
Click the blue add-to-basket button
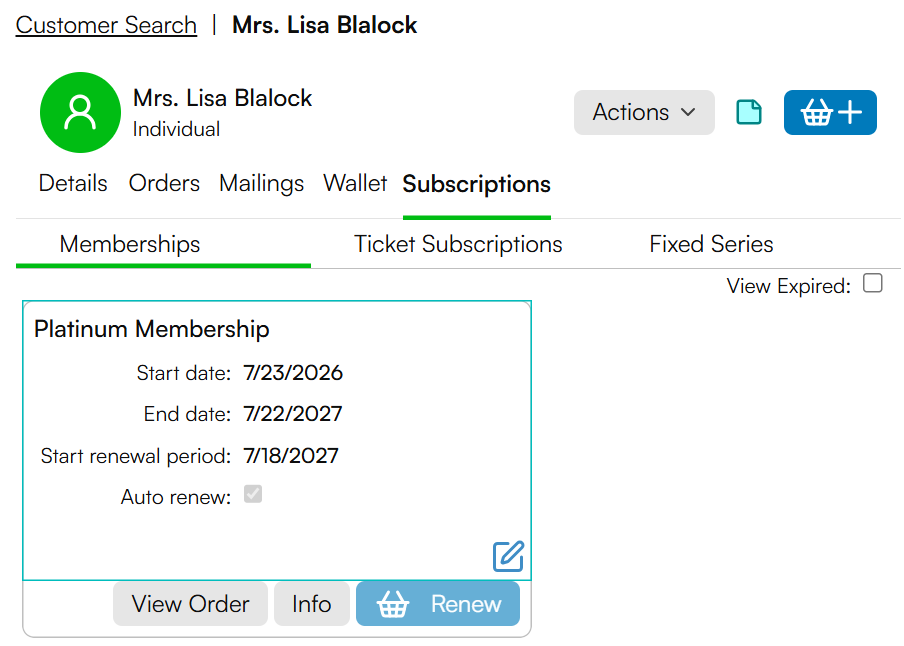pos(830,112)
